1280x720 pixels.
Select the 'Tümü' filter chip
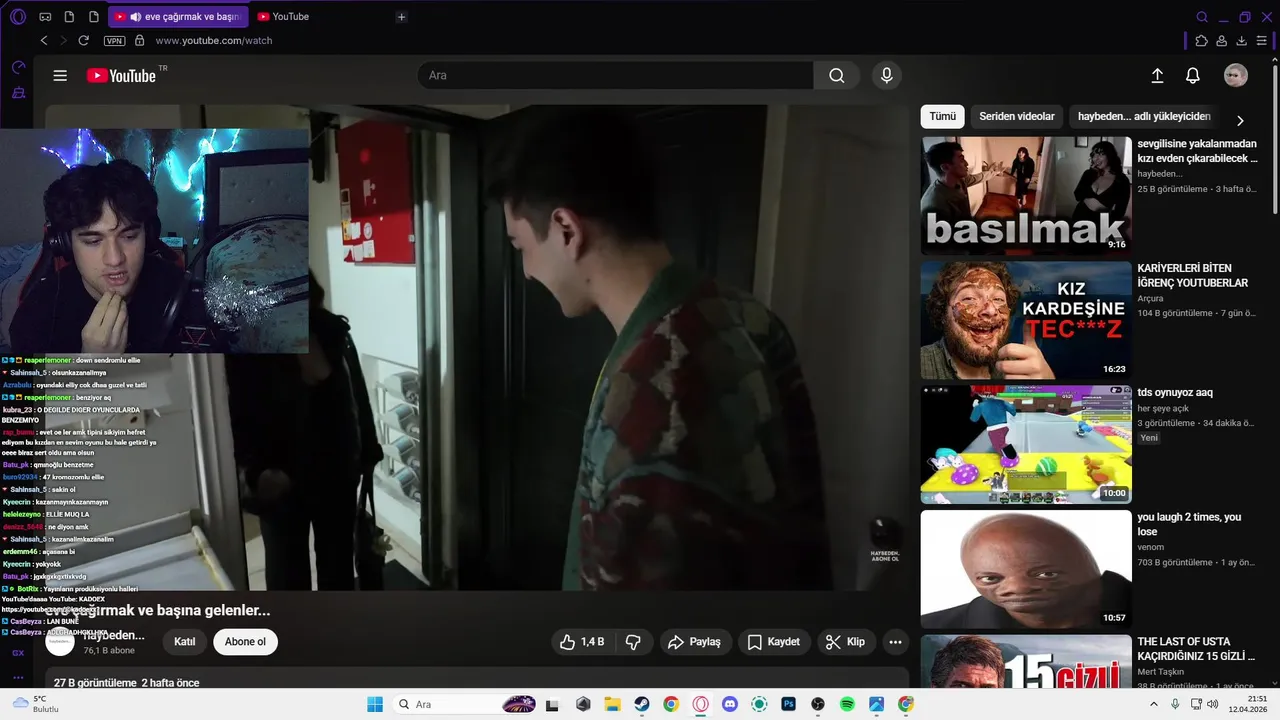tap(942, 116)
